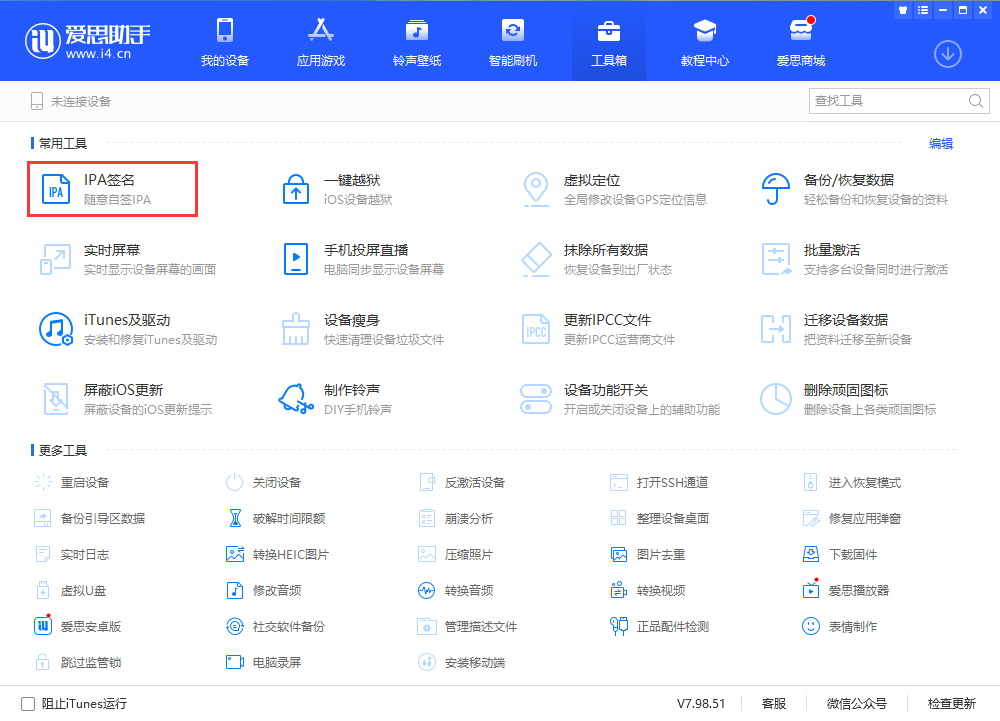
Task: Open 打开SSH通道 tool
Action: (x=659, y=483)
